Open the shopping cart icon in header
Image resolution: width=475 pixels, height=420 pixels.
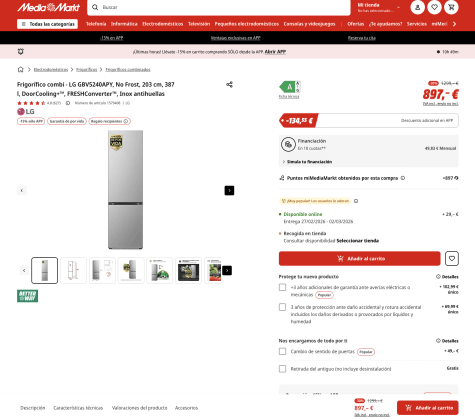(x=451, y=7)
